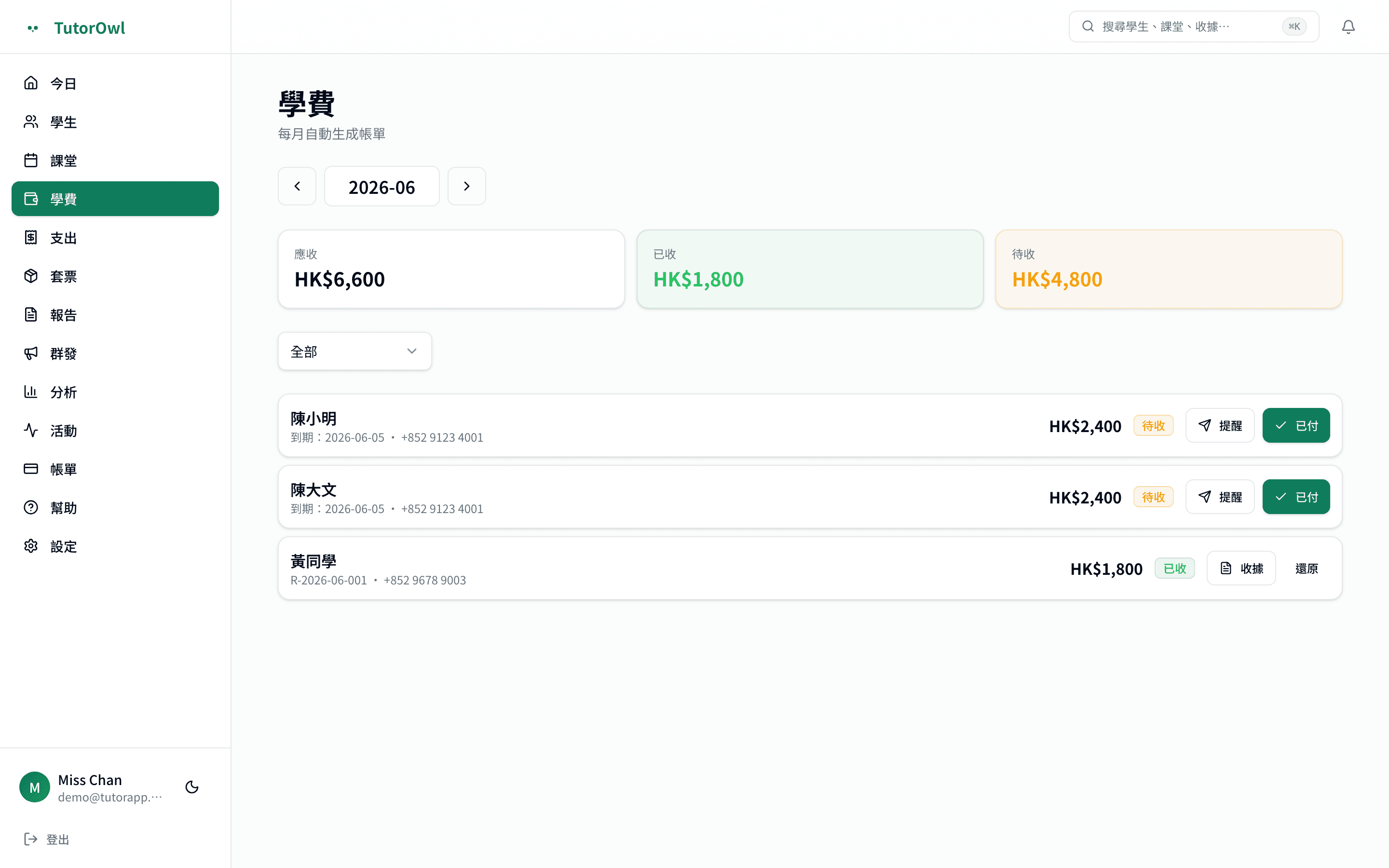Go to previous month with left chevron
Screen dimensions: 1389x868
pos(297,186)
